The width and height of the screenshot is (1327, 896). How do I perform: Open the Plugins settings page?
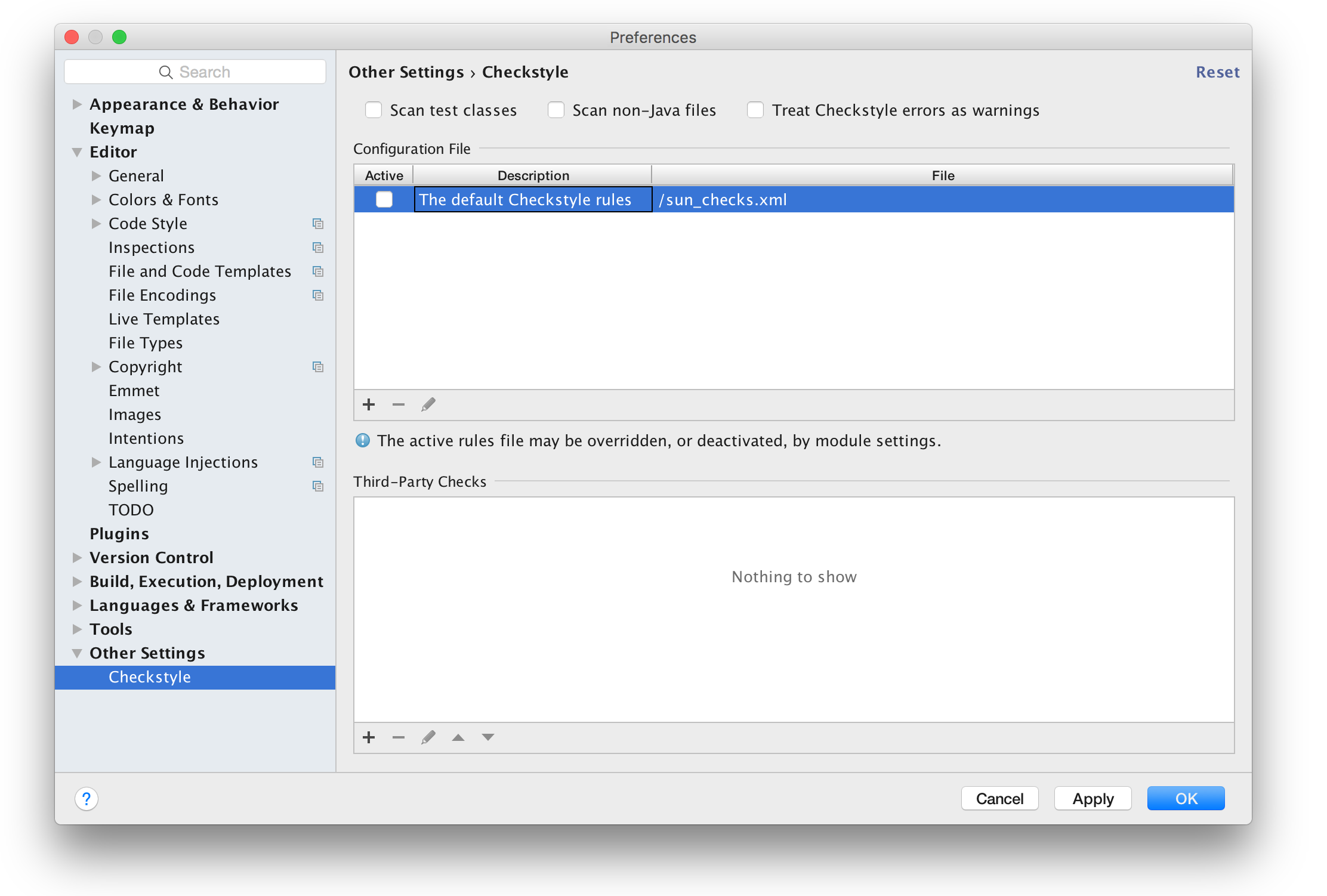tap(119, 534)
